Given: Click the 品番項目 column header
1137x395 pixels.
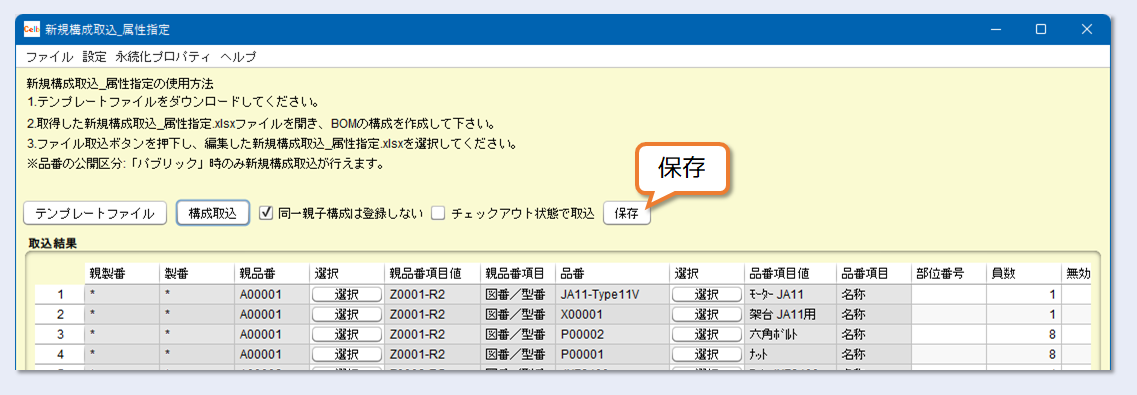Looking at the screenshot, I should [873, 274].
